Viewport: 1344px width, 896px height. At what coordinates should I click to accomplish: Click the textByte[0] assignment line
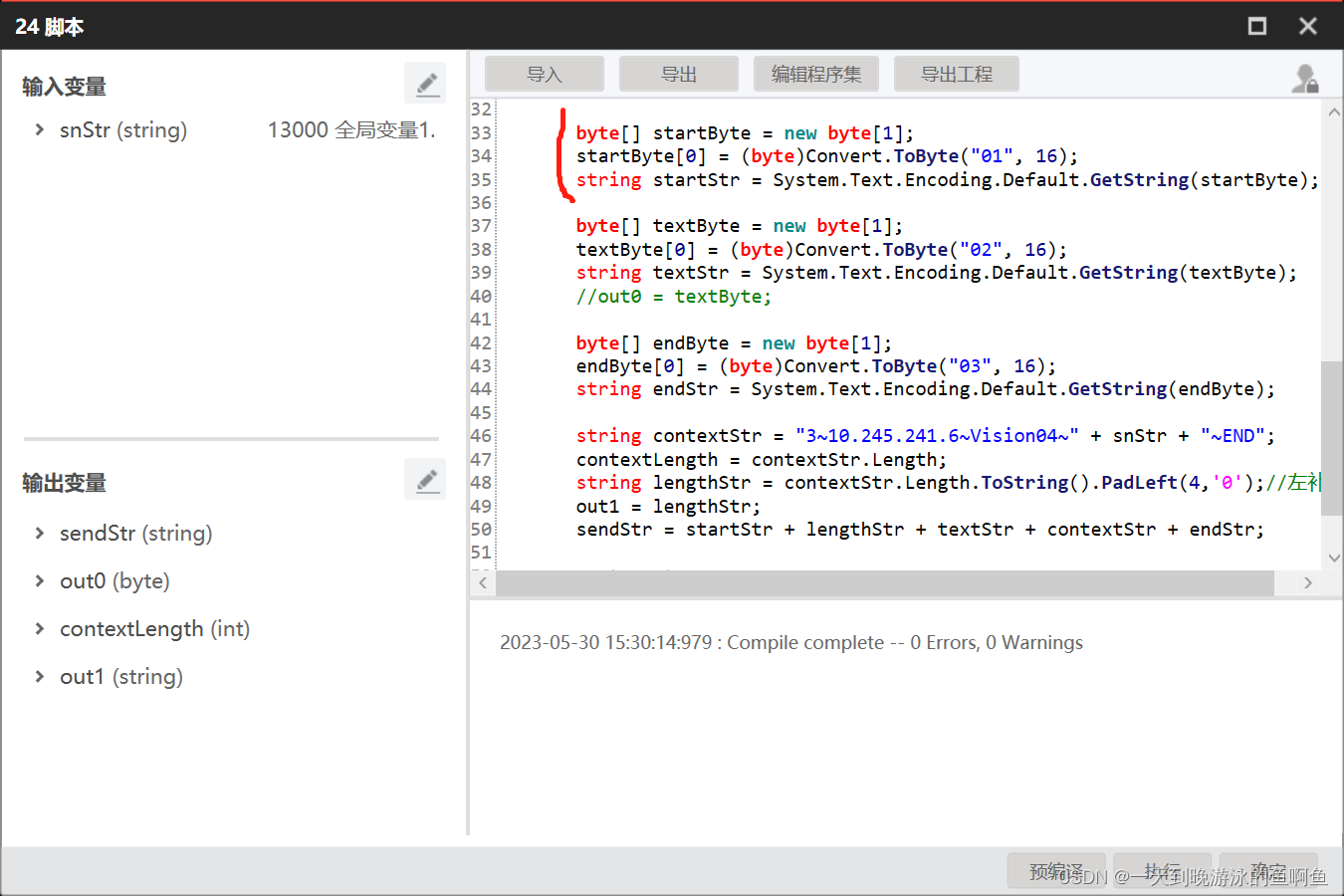(821, 250)
